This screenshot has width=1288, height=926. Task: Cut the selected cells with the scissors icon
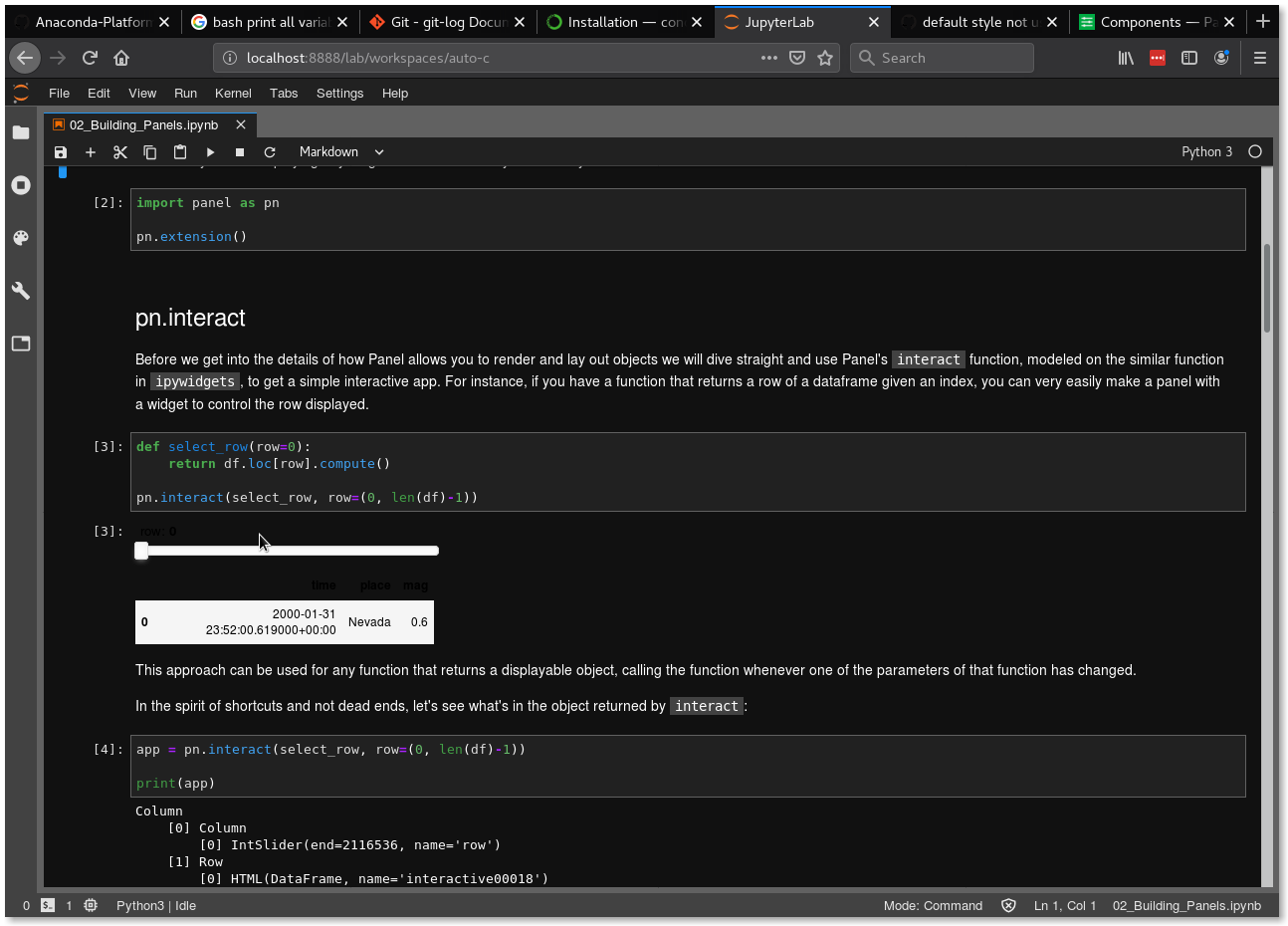pos(120,151)
